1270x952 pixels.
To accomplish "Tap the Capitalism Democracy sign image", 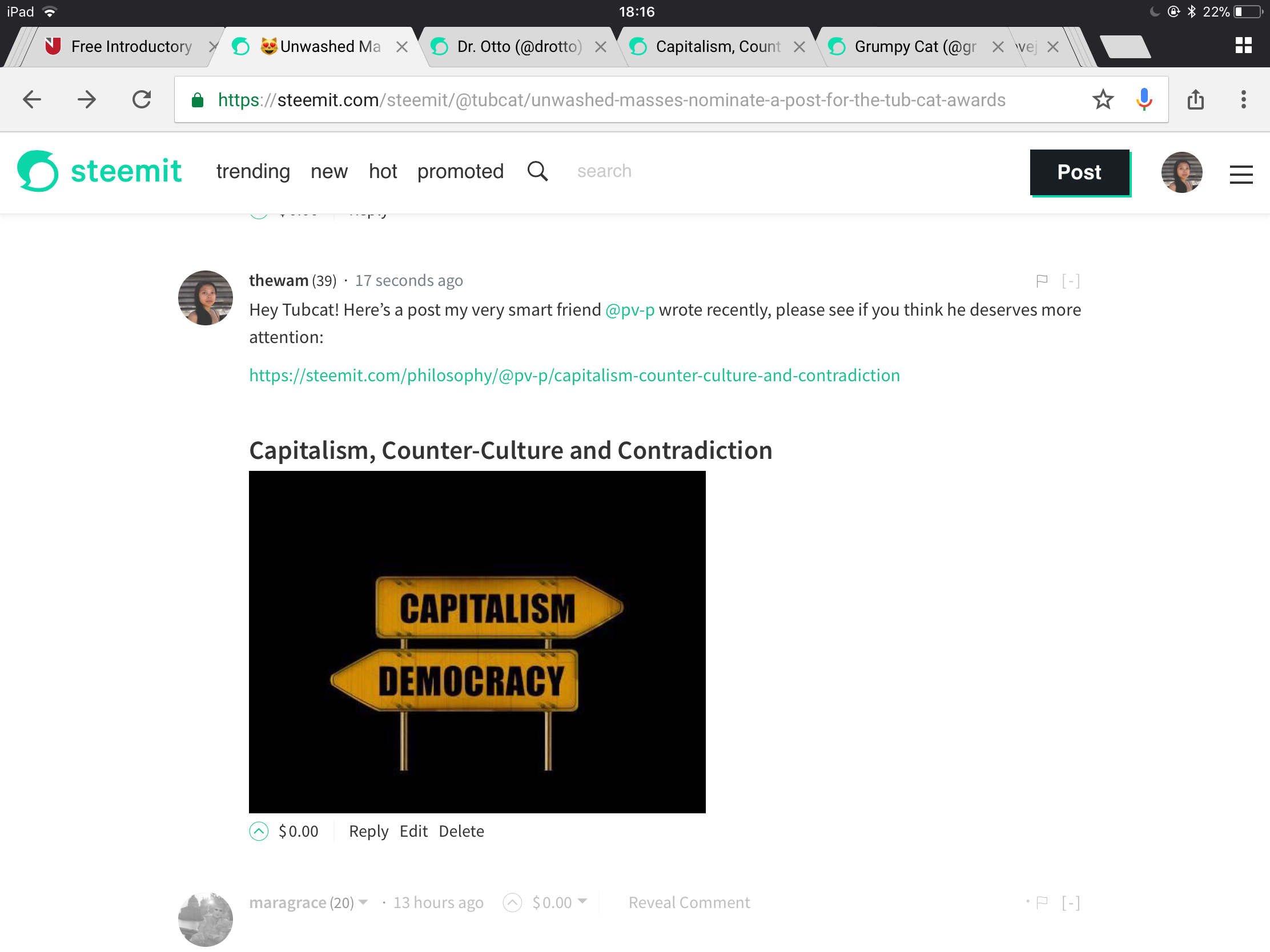I will [477, 642].
